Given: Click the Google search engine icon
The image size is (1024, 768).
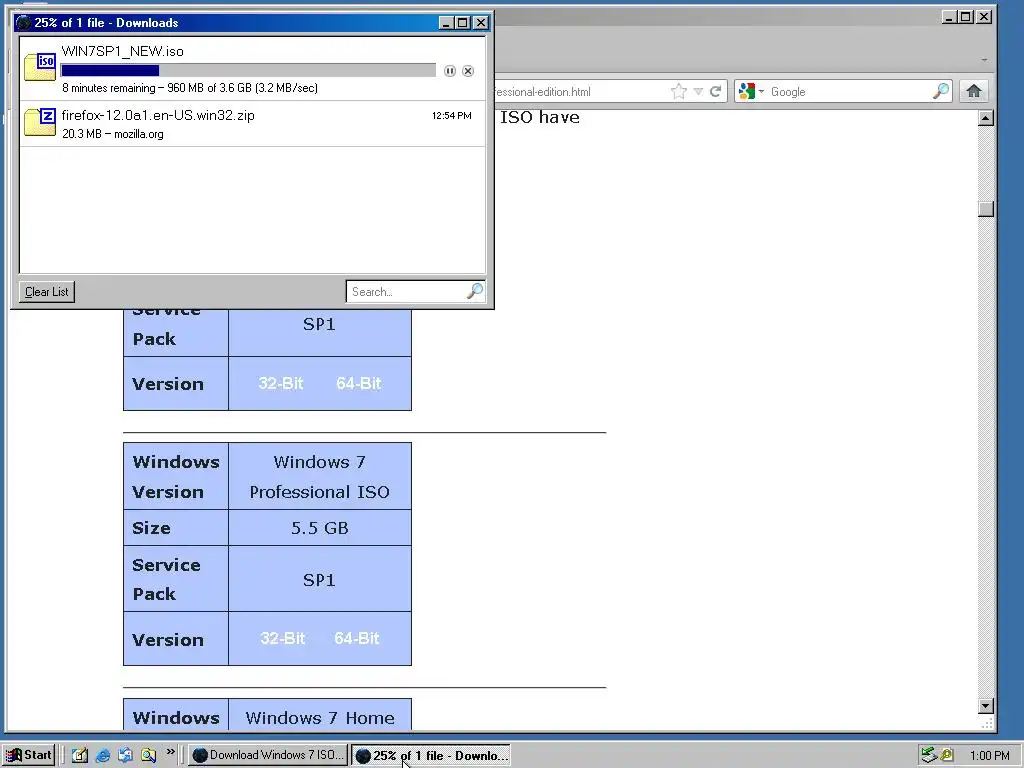Looking at the screenshot, I should pos(747,91).
